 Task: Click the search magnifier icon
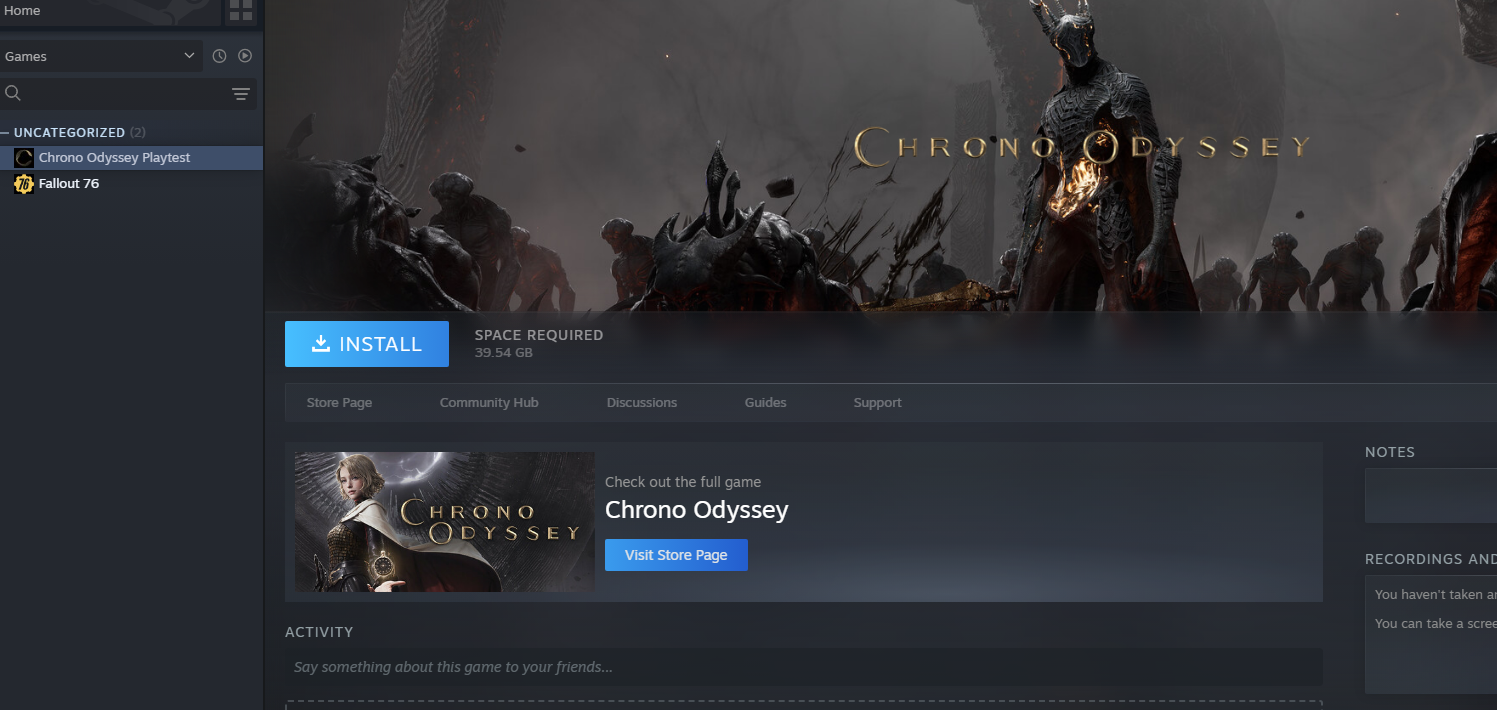pyautogui.click(x=13, y=93)
